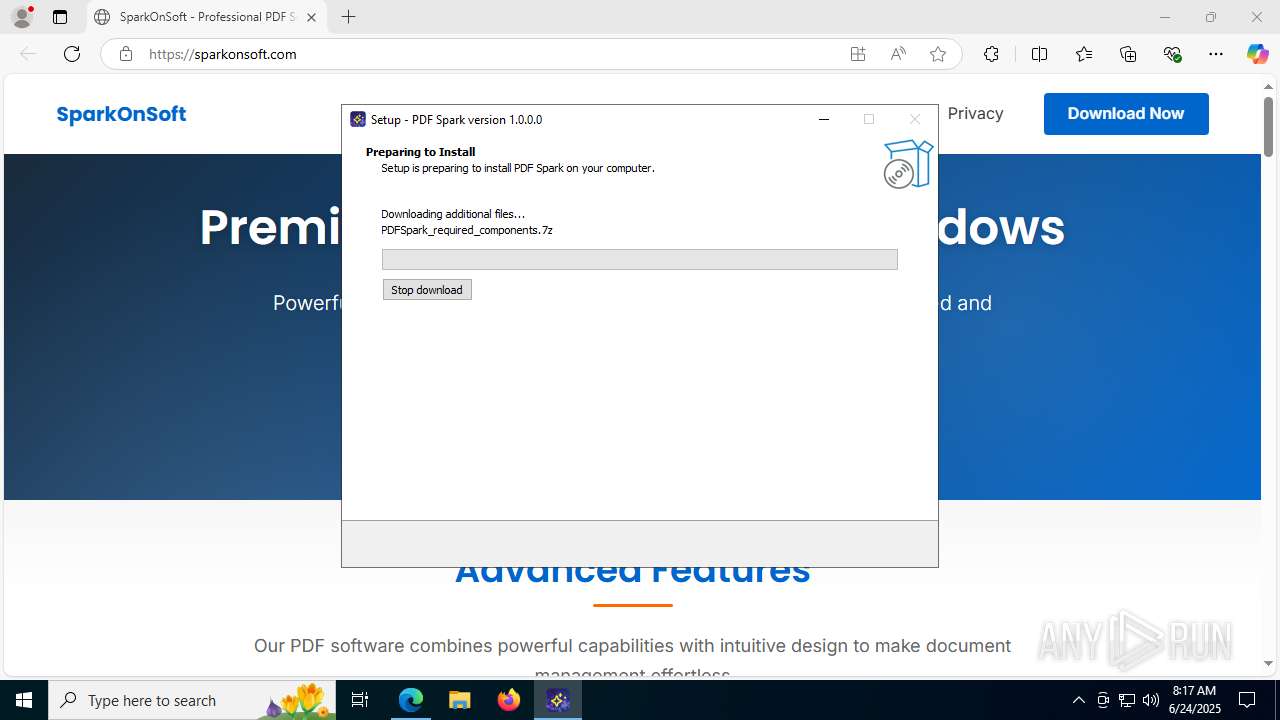This screenshot has height=720, width=1280.
Task: Click the scrollbar up arrow
Action: tap(1268, 85)
